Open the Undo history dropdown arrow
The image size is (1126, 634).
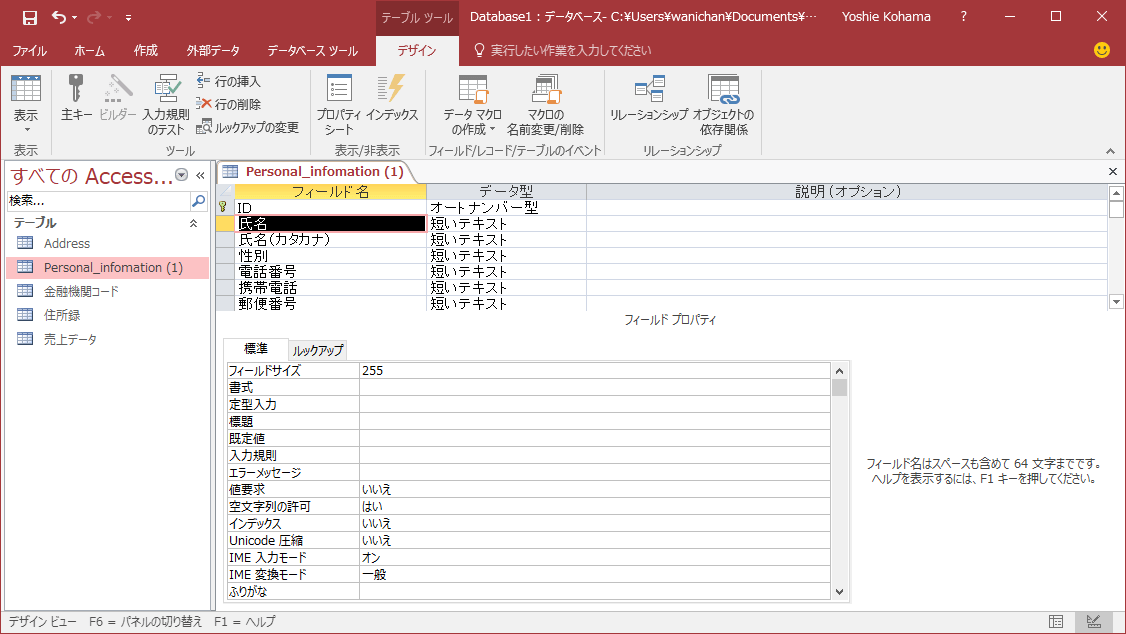click(x=75, y=18)
